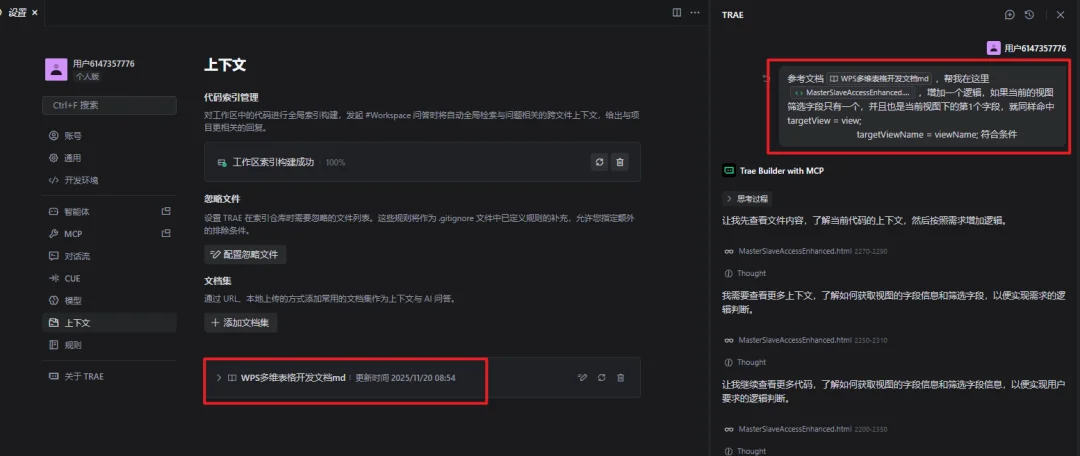Open the MCP settings entry

pos(109,234)
